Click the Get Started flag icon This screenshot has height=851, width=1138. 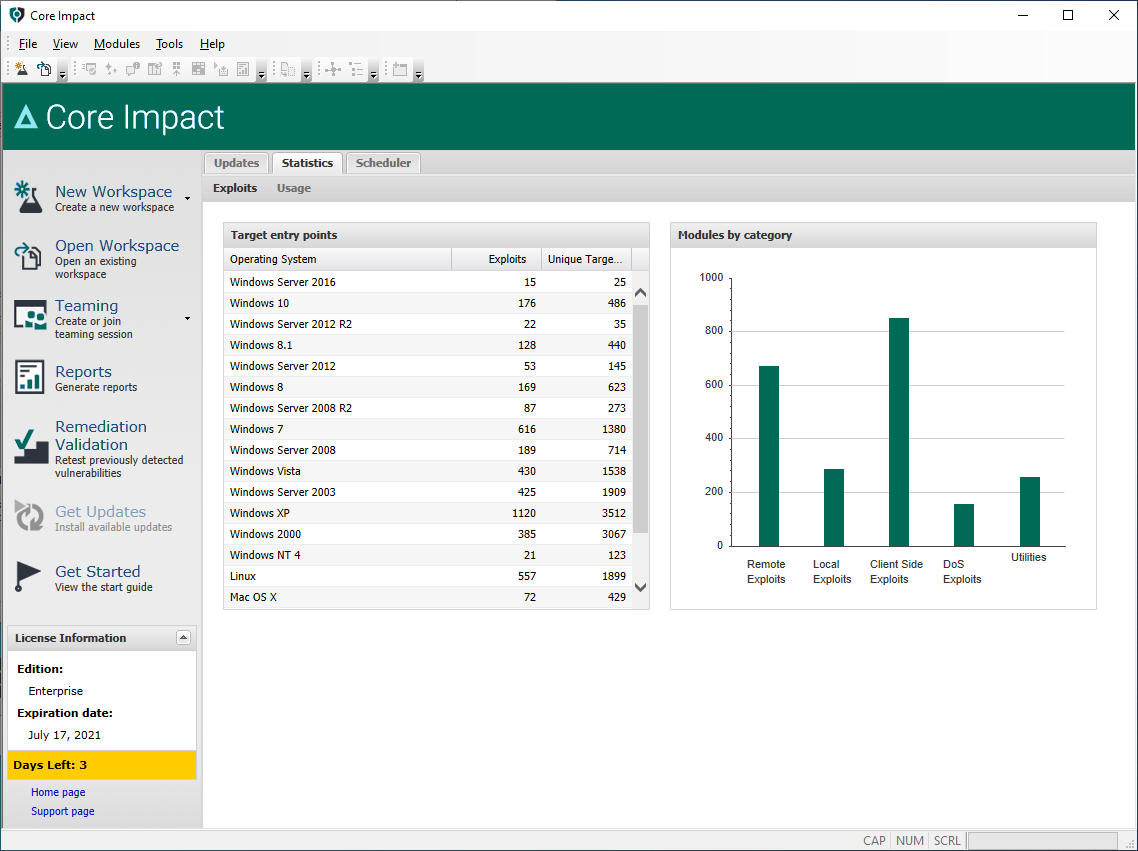28,577
